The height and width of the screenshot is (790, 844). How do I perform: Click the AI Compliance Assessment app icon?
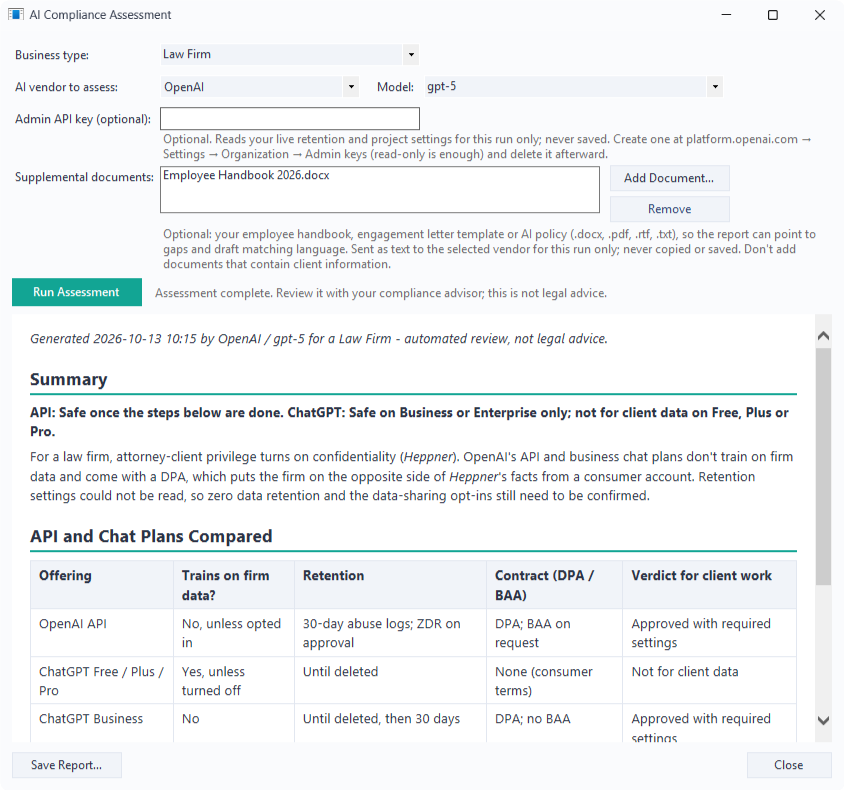click(16, 15)
